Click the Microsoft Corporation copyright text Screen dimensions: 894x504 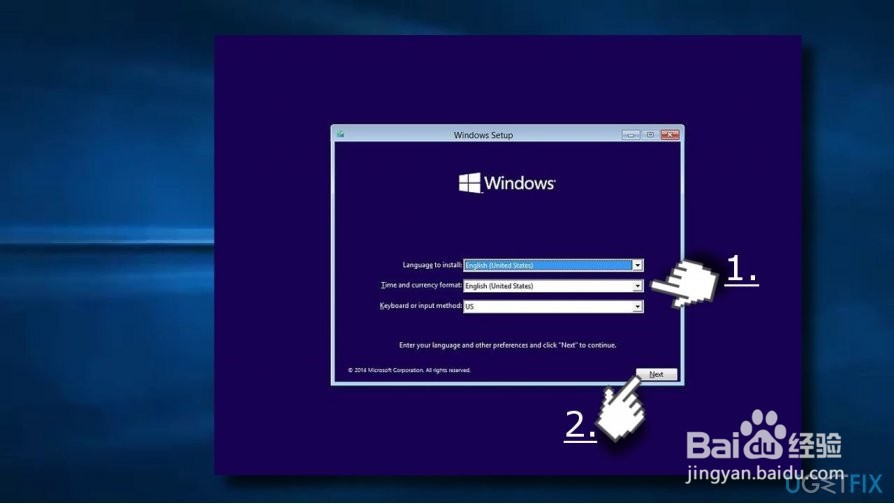(x=409, y=370)
